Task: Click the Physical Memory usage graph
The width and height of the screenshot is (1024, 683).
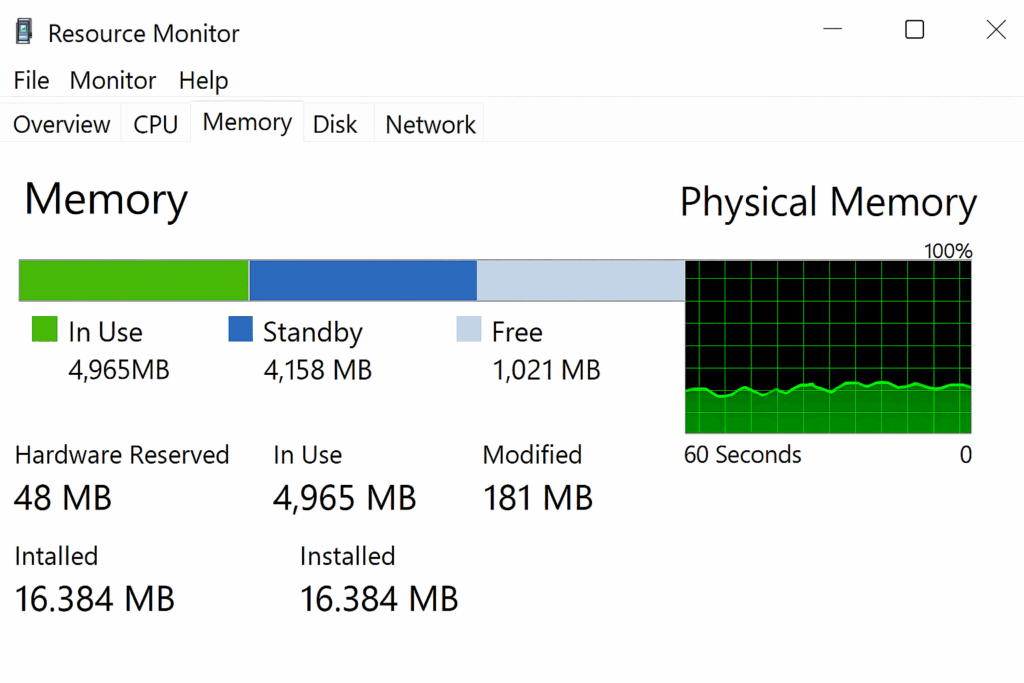Action: coord(828,347)
